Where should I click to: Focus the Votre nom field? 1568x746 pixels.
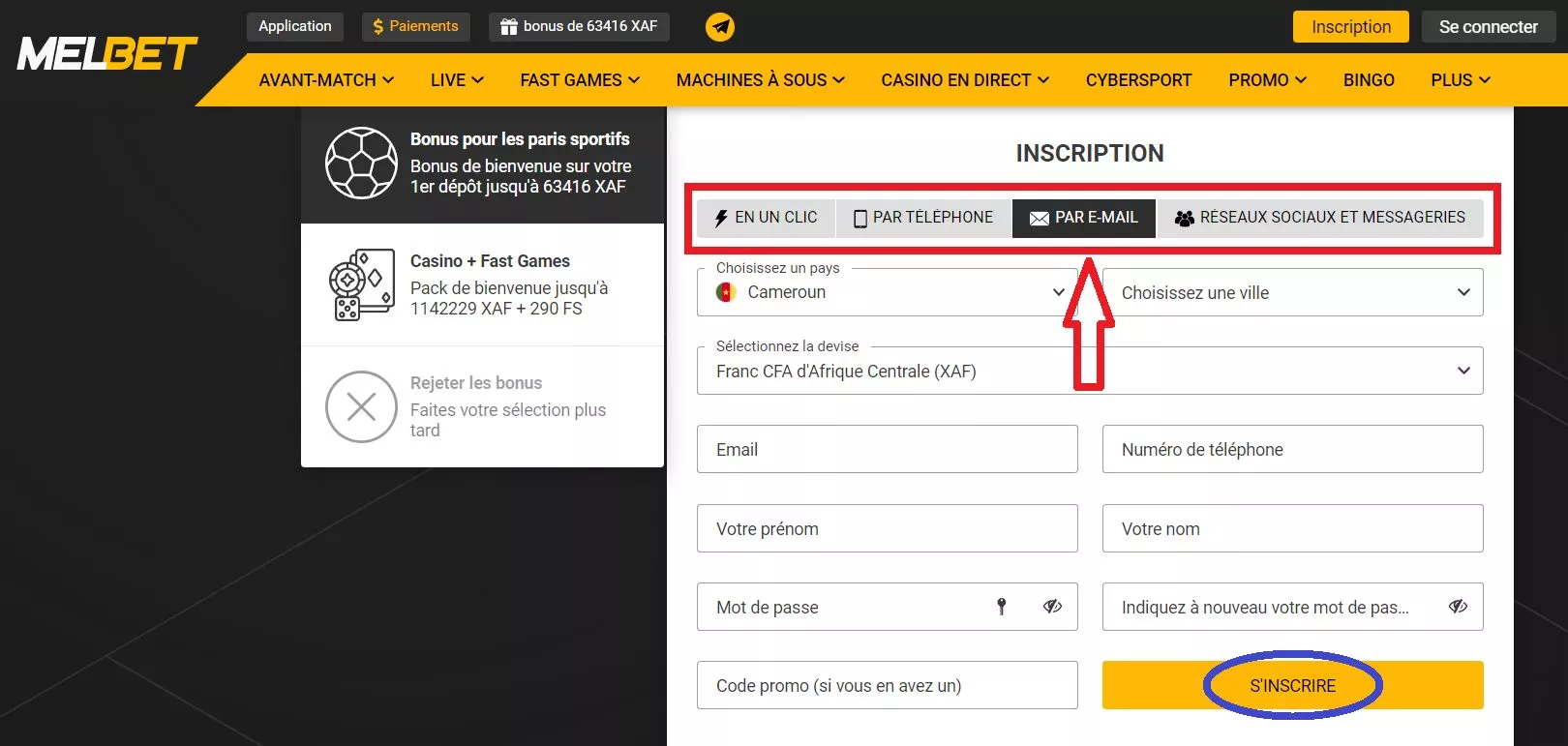(x=1292, y=528)
